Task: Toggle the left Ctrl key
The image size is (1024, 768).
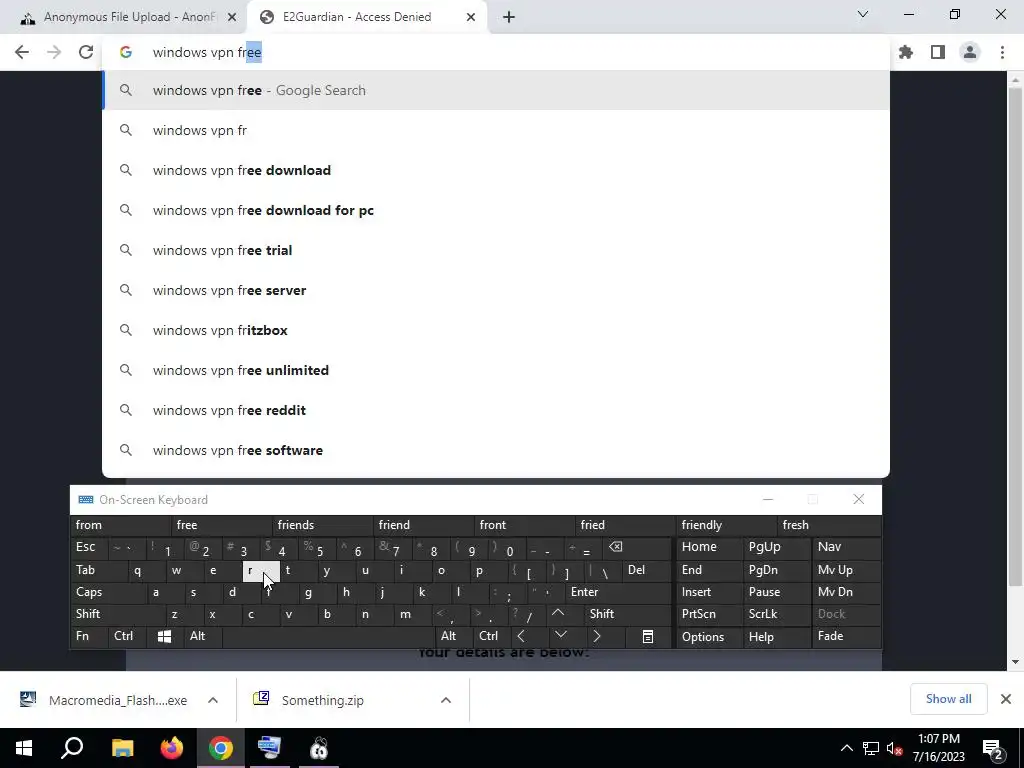Action: click(x=127, y=636)
